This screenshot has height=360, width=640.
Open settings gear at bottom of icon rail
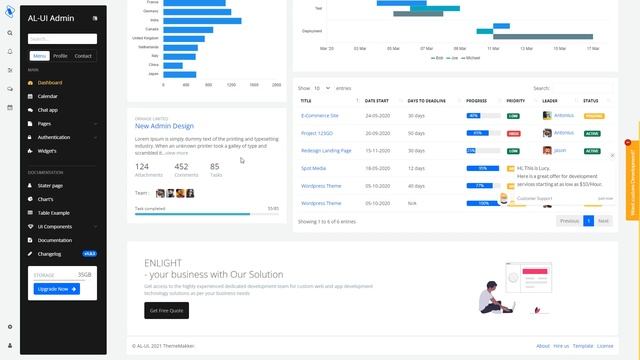10,327
